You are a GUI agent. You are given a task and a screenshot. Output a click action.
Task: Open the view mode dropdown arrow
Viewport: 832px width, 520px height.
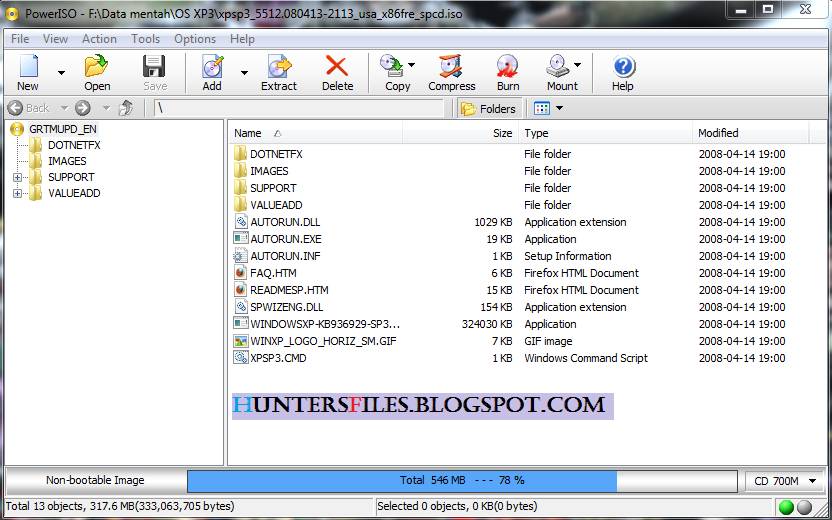tap(559, 109)
